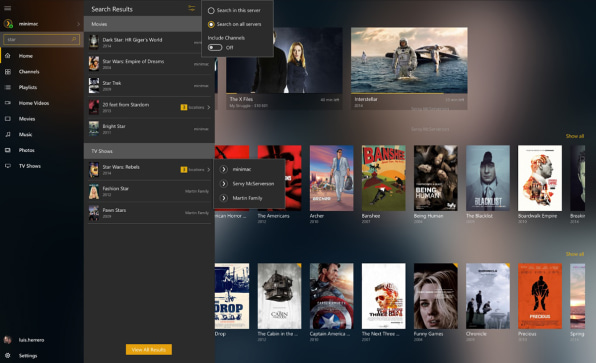Click the Movies film icon

[8, 119]
